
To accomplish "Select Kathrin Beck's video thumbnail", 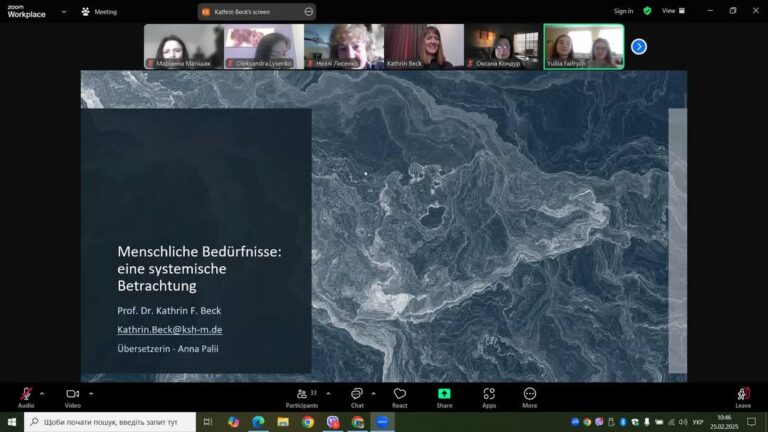I will [424, 47].
